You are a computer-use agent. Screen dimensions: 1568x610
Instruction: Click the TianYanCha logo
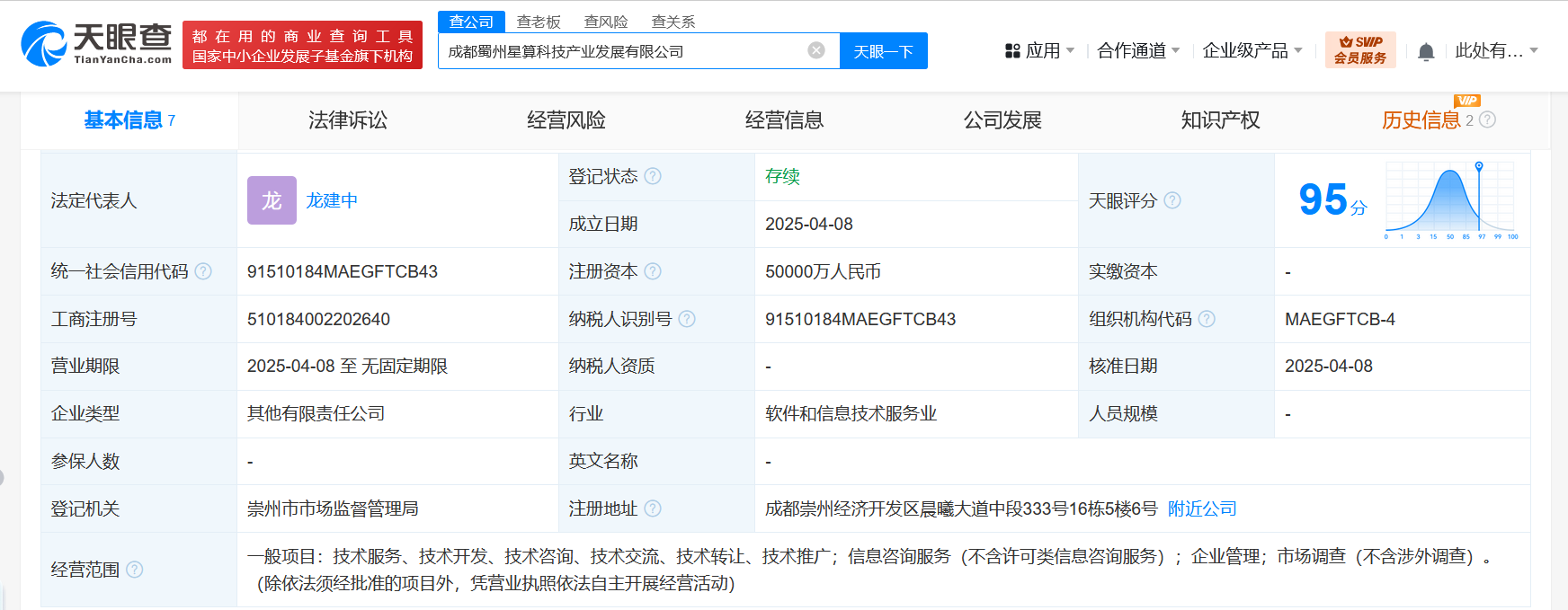tap(96, 44)
